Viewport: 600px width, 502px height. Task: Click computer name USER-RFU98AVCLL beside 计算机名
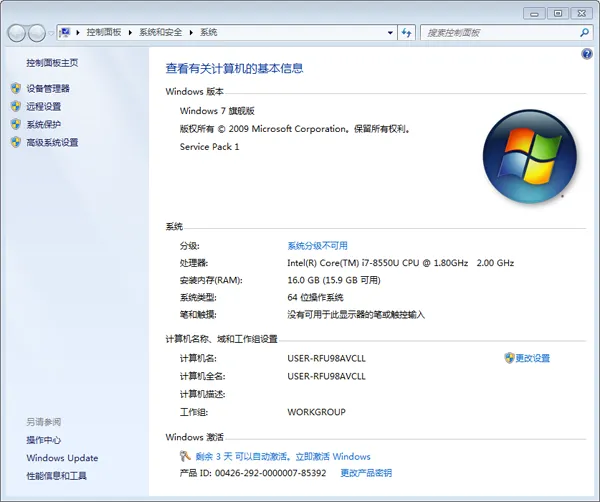pyautogui.click(x=326, y=359)
